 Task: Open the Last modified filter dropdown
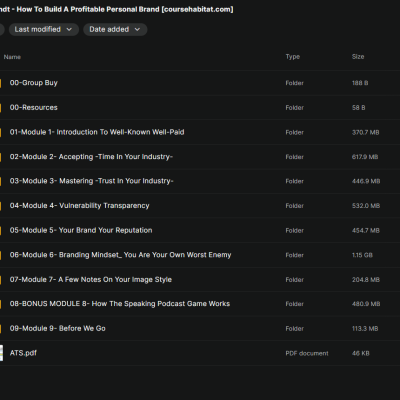coord(44,29)
